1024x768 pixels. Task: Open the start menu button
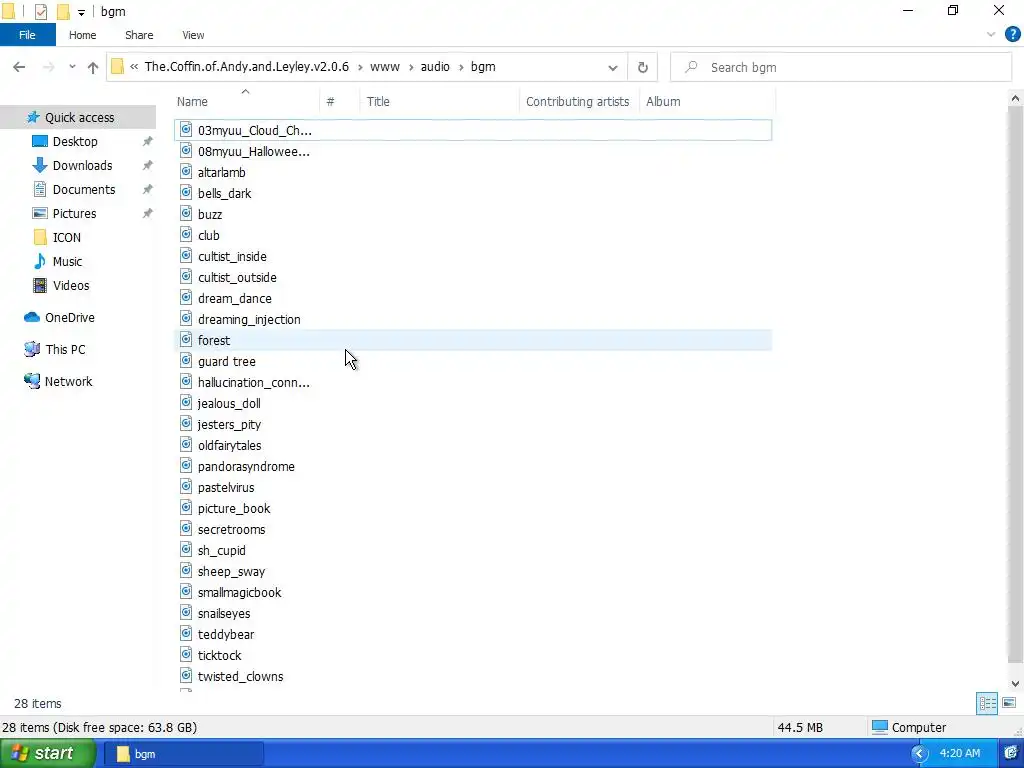pyautogui.click(x=48, y=753)
